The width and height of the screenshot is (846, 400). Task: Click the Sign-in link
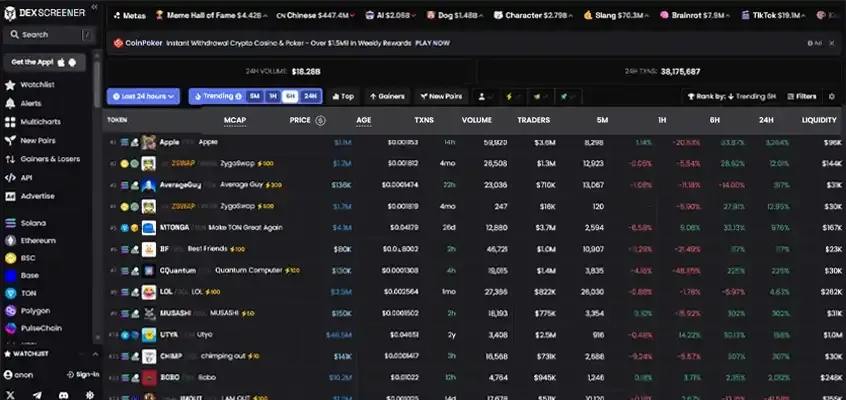83,375
